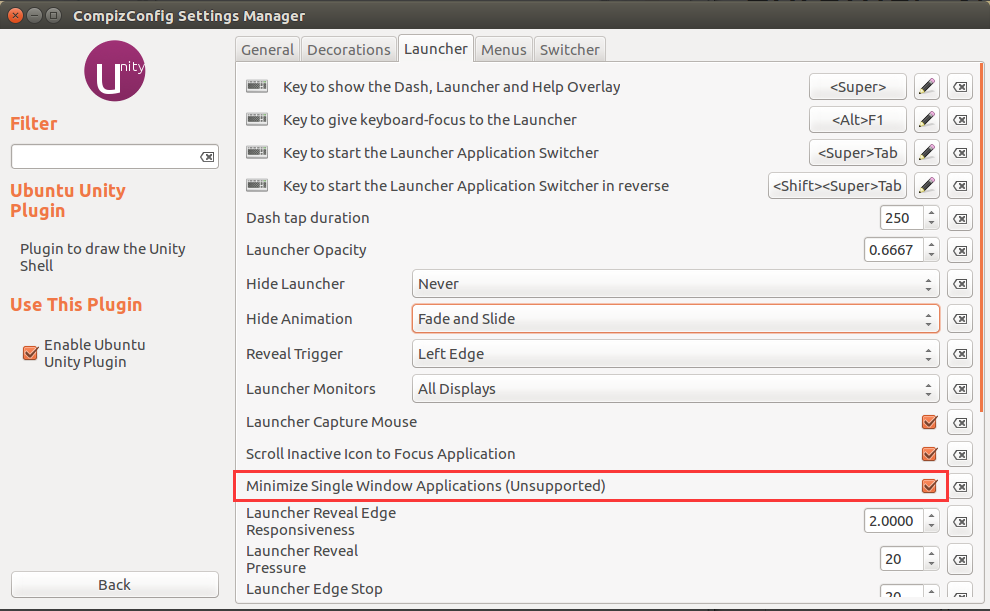
Task: Uncheck Launcher Capture Mouse
Action: [930, 422]
